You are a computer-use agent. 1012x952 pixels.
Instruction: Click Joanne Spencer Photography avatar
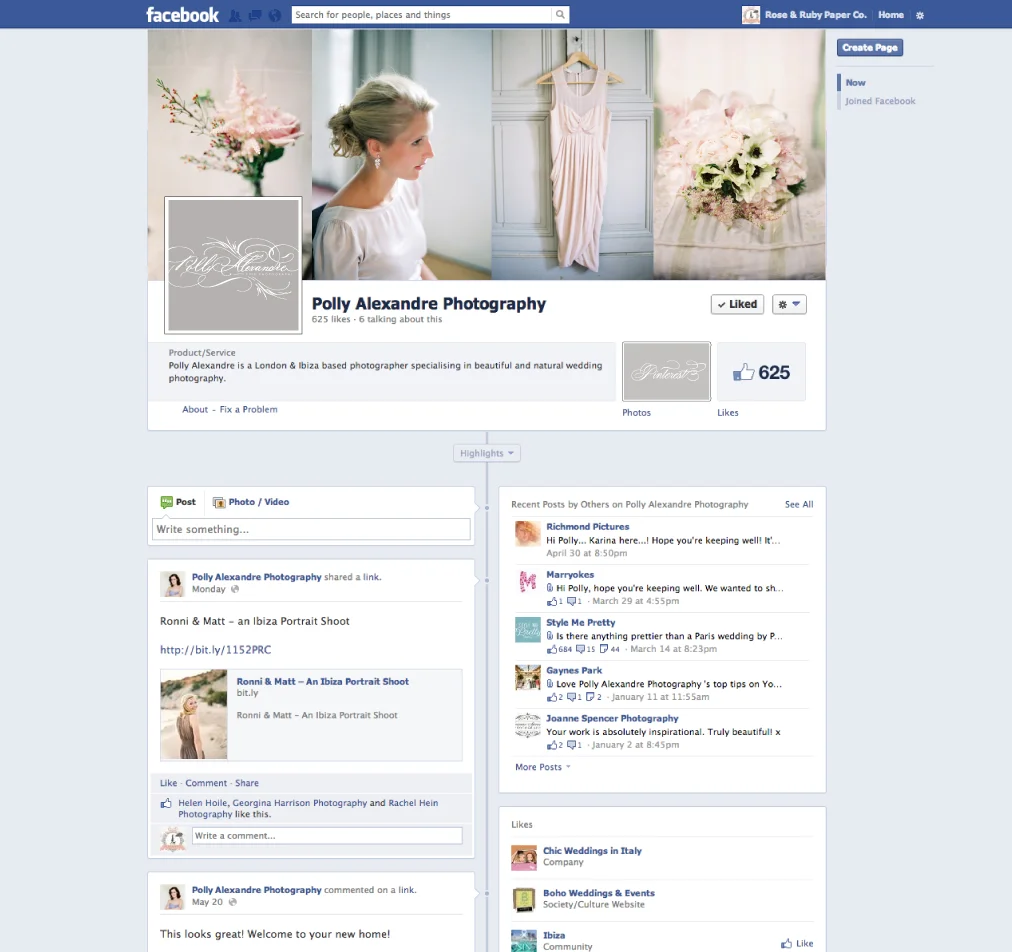[527, 725]
